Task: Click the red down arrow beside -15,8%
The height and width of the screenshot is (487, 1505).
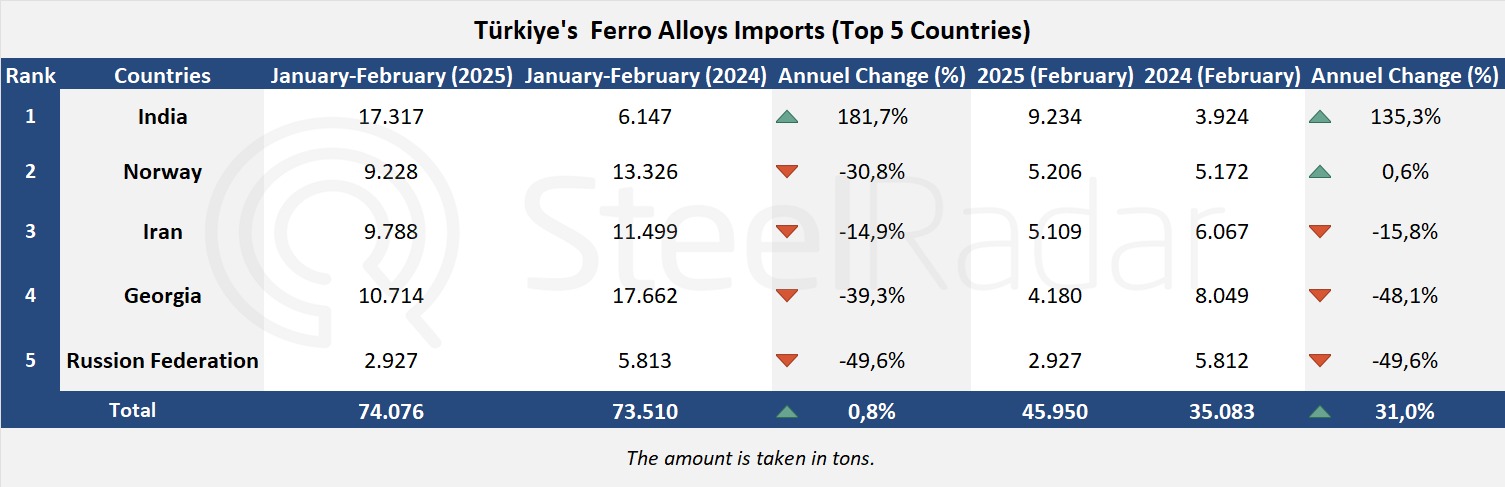Action: [1320, 232]
